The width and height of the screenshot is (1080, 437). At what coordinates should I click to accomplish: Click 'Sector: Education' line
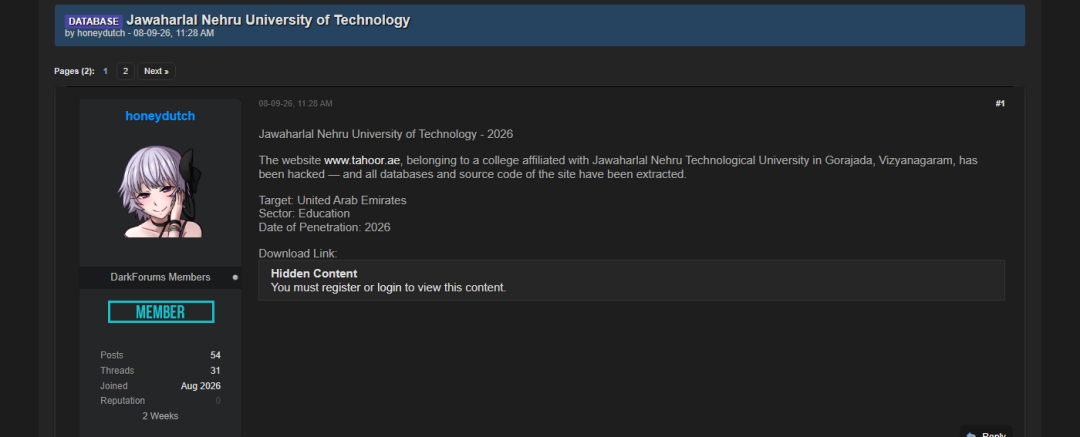coord(304,214)
